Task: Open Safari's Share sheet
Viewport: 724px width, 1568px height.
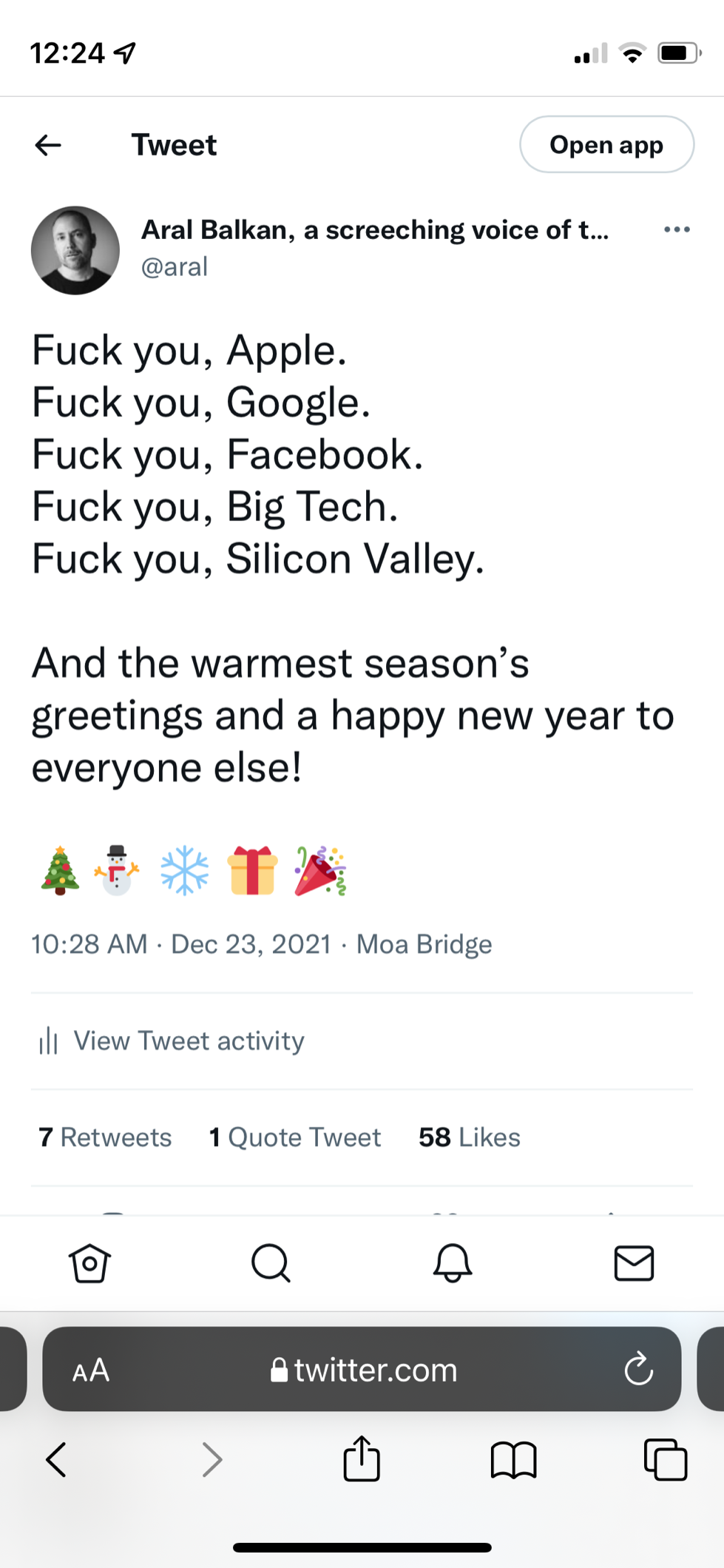Action: coord(362,1459)
